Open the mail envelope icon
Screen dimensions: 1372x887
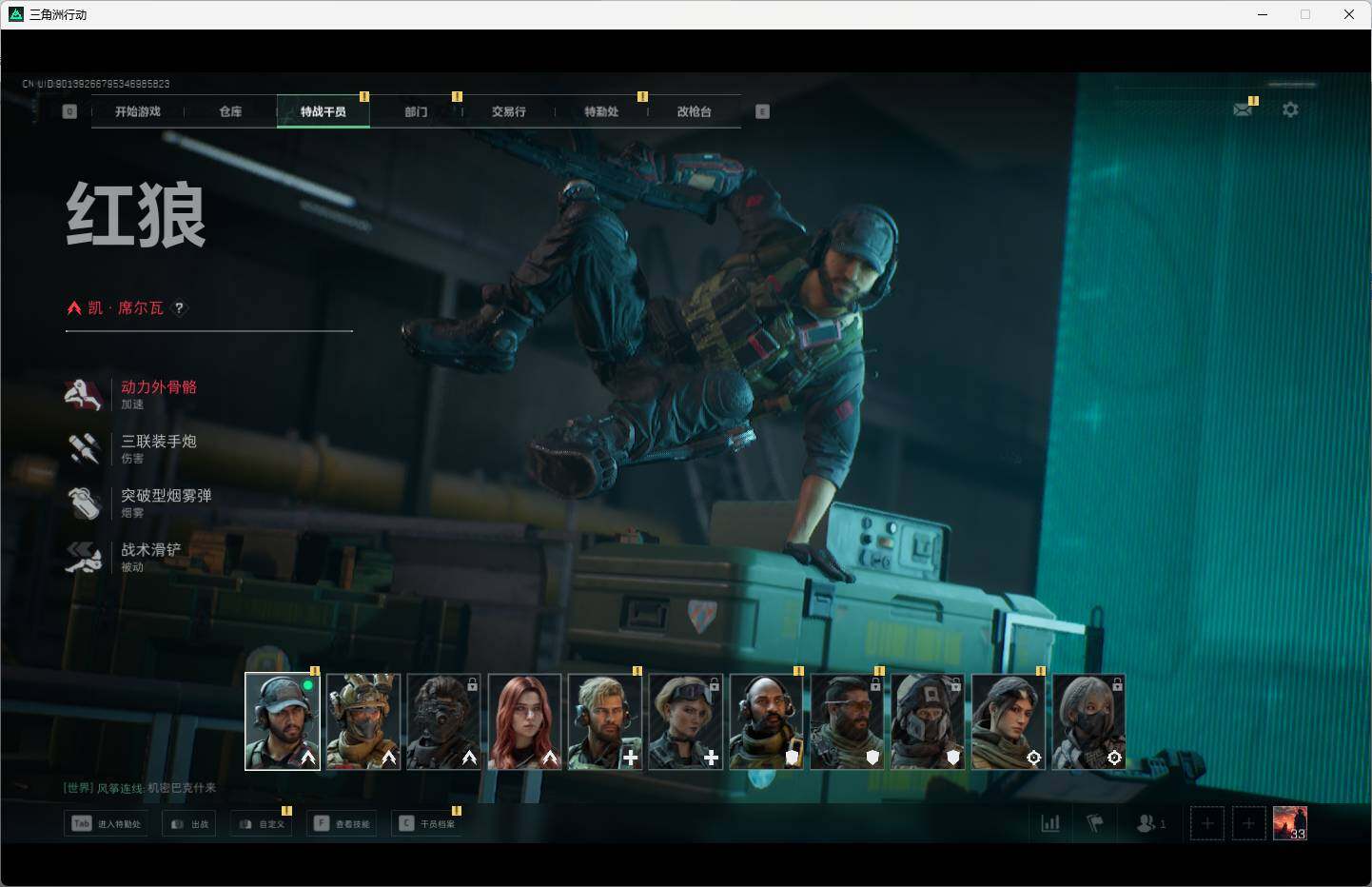click(x=1243, y=109)
